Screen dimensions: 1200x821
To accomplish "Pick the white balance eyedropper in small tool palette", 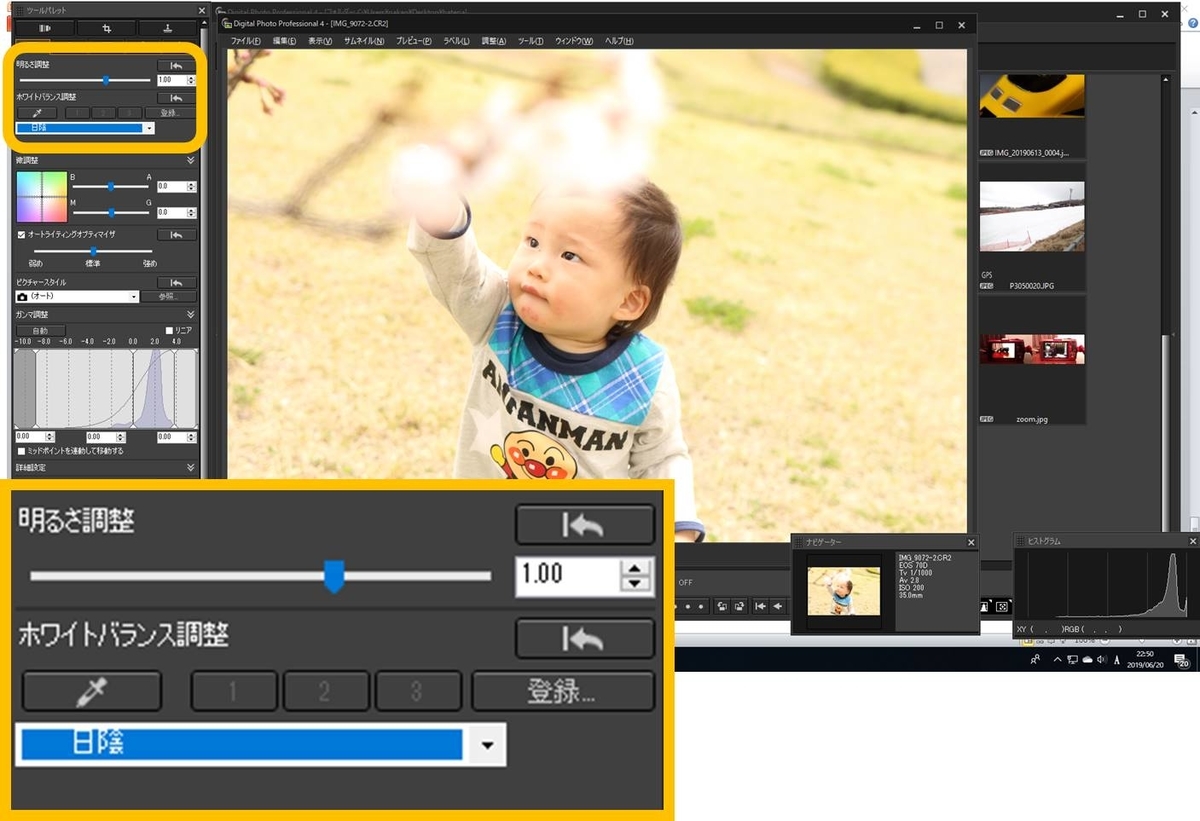I will (37, 113).
